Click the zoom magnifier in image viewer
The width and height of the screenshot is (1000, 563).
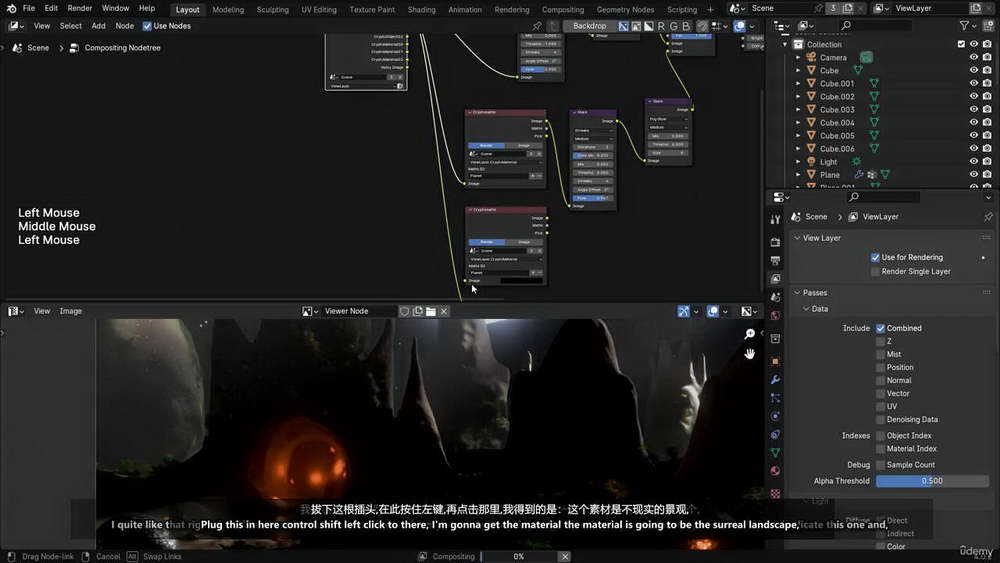point(750,334)
